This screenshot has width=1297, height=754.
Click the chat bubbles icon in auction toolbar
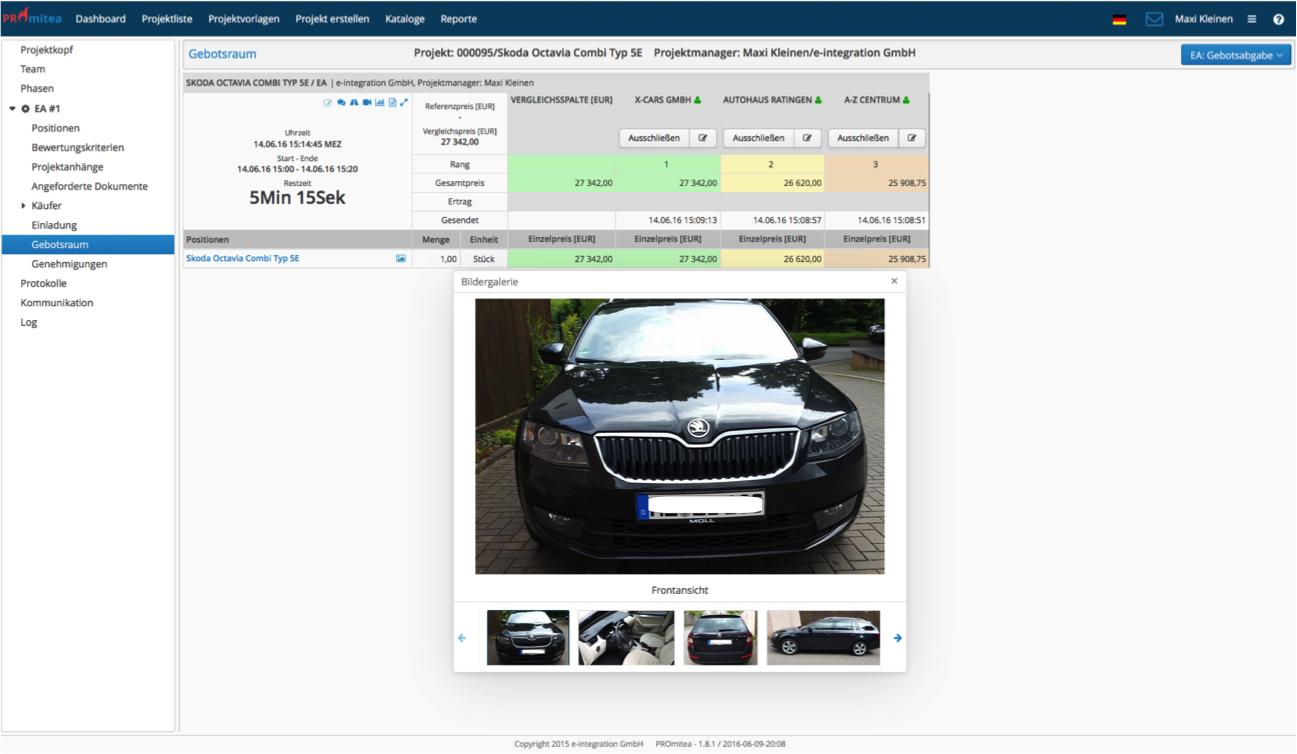341,102
